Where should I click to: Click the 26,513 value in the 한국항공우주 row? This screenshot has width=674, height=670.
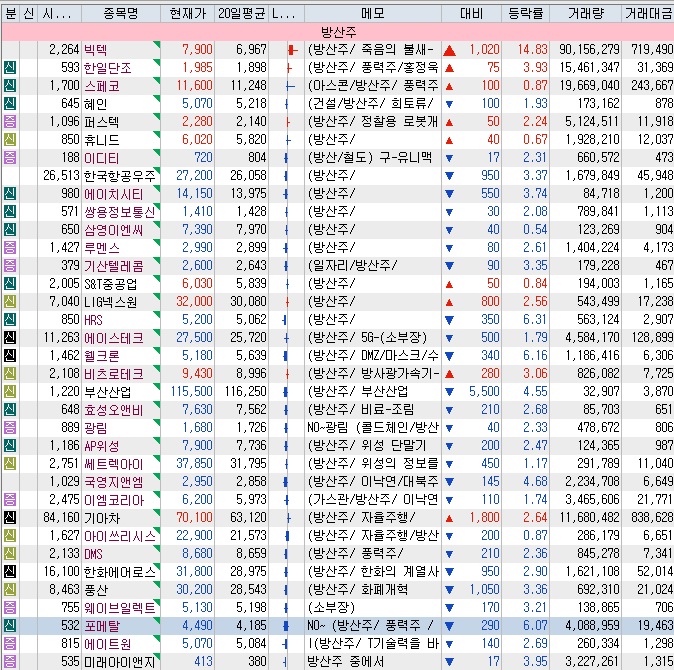(x=61, y=175)
